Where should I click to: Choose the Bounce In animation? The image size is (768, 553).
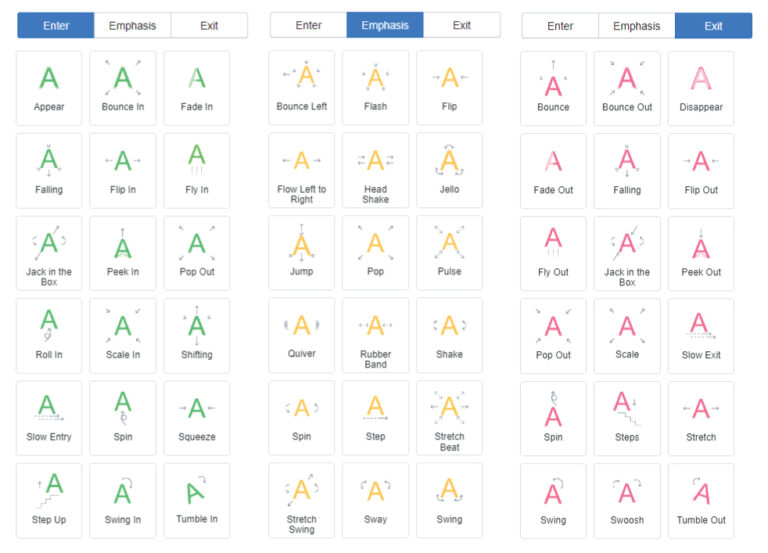pos(123,88)
